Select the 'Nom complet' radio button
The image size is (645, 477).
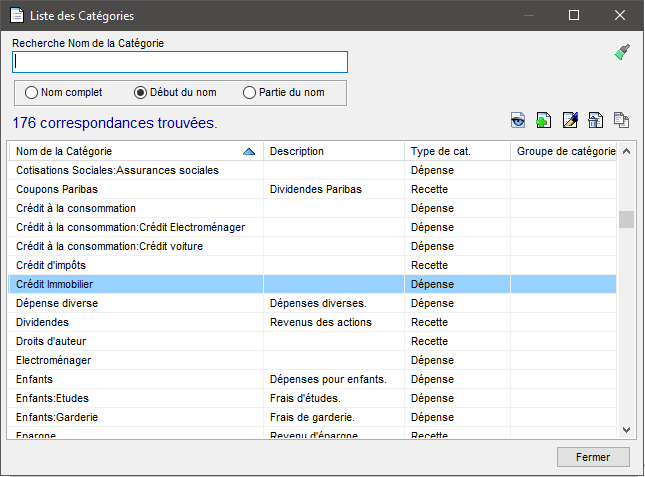click(x=32, y=93)
